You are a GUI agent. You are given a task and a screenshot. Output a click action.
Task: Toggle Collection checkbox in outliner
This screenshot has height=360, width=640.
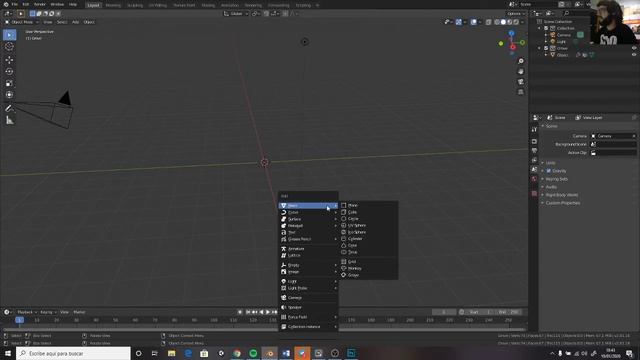546,28
